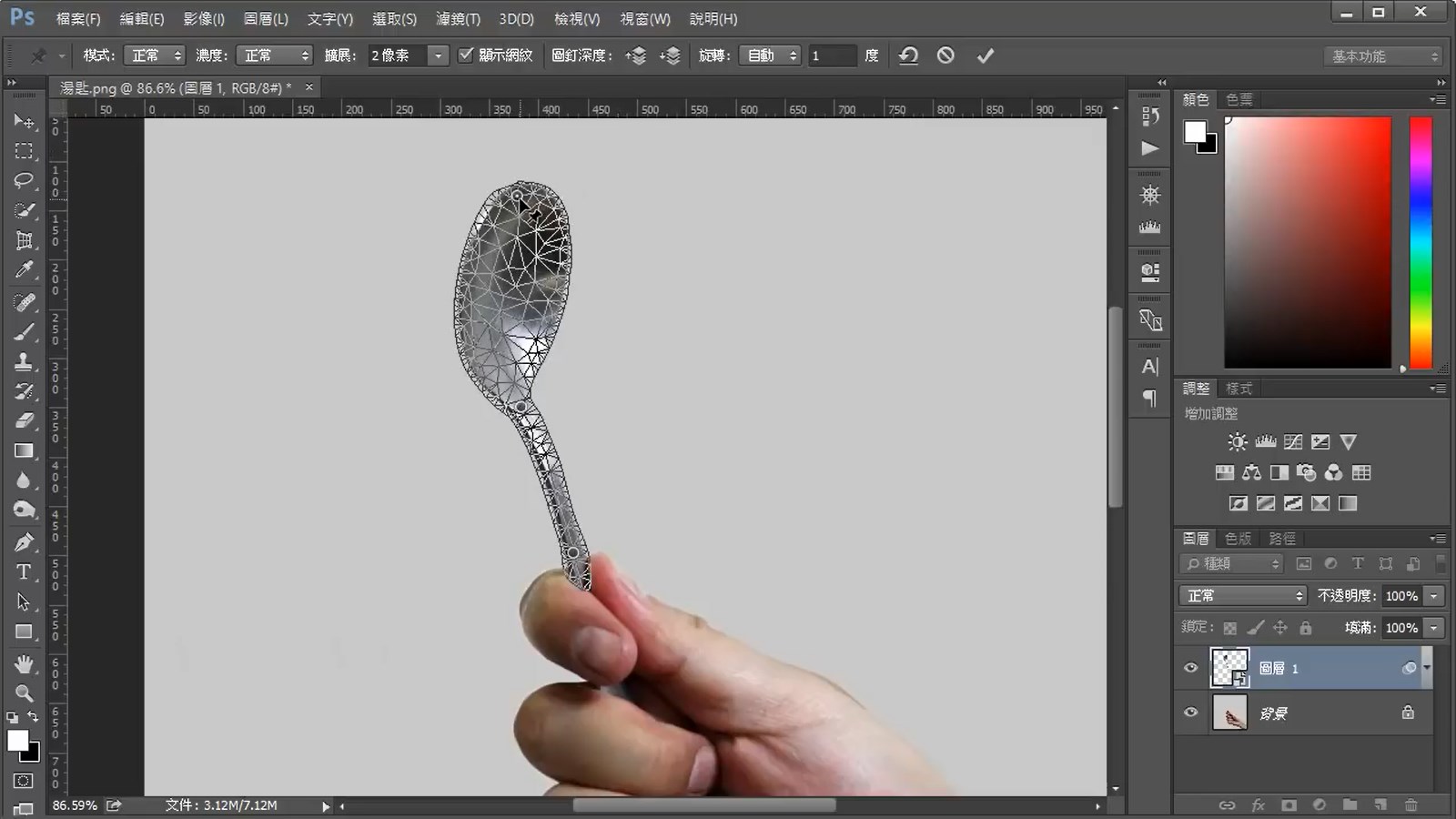Create new group folder icon
Viewport: 1456px width, 819px height.
[x=1350, y=805]
